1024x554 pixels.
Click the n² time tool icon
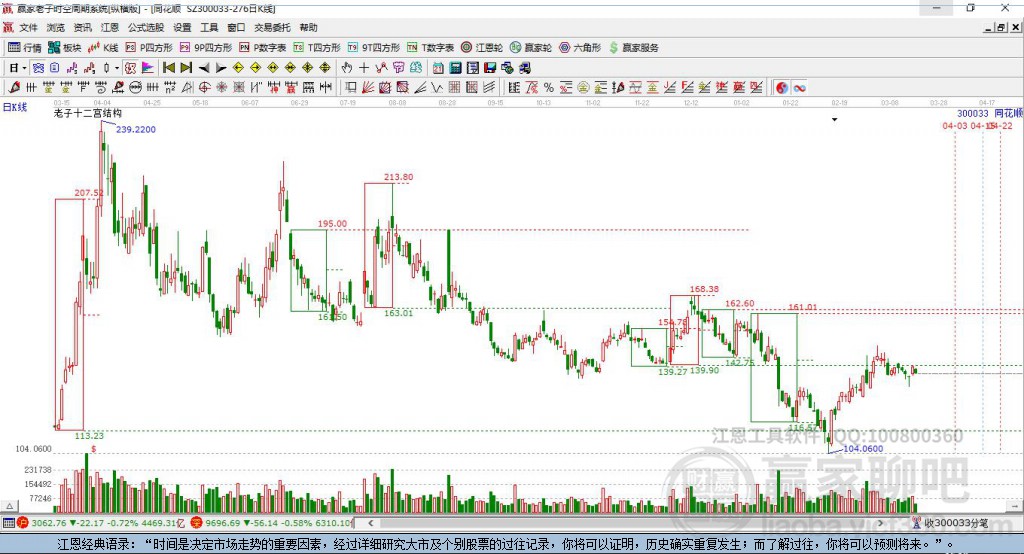pos(170,88)
